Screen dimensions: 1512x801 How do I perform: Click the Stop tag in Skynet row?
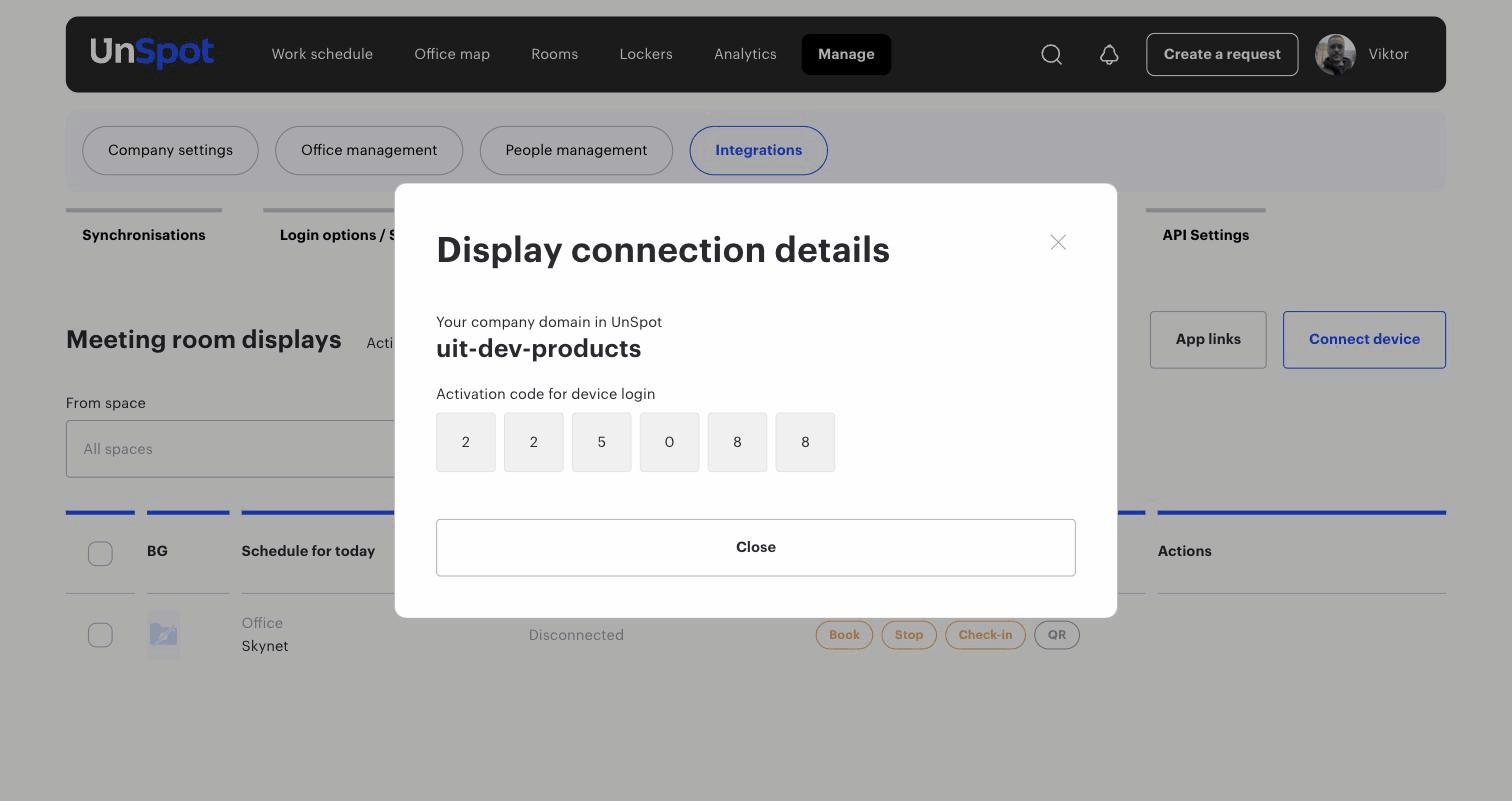(x=909, y=635)
